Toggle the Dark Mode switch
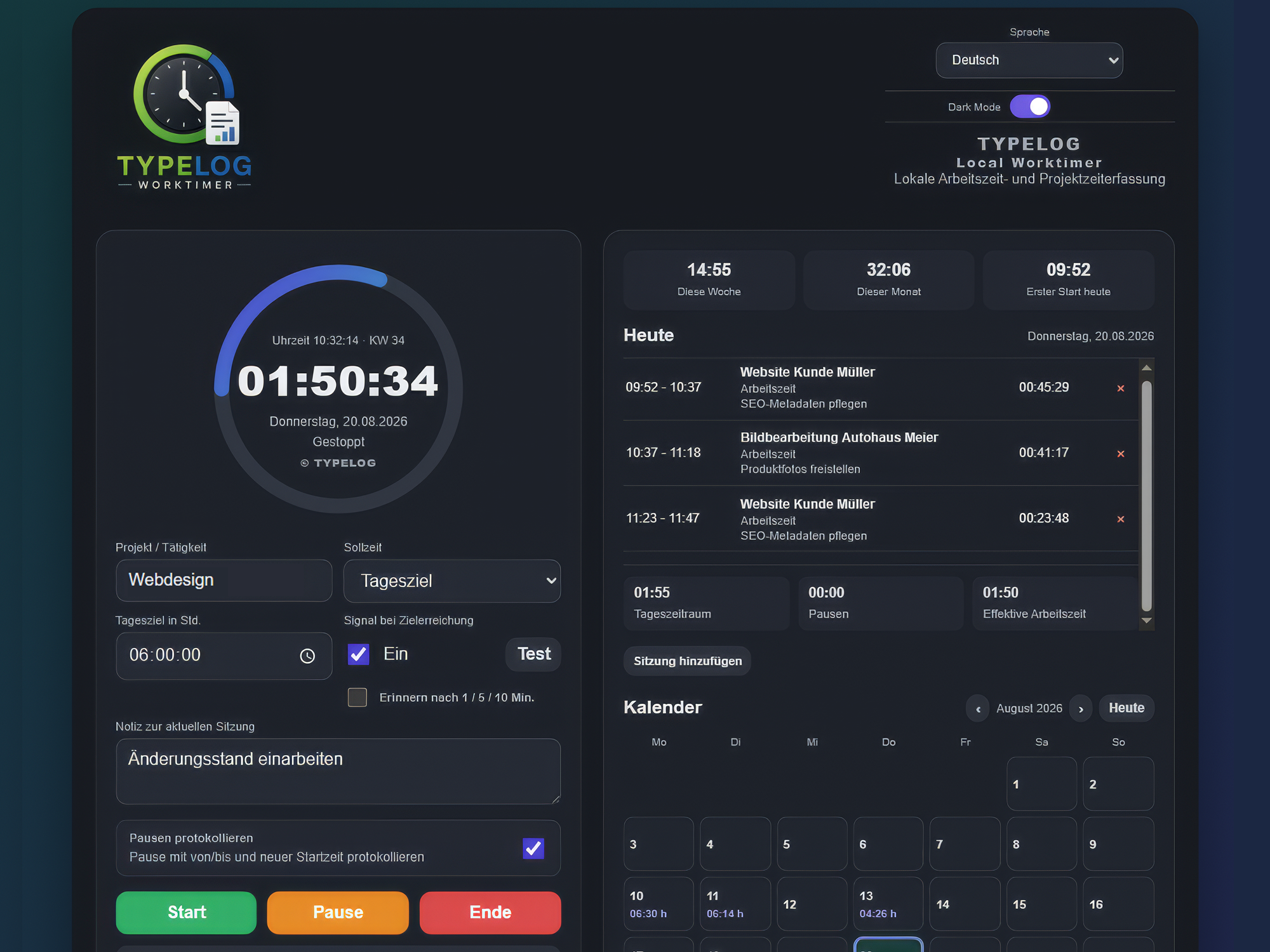The width and height of the screenshot is (1270, 952). point(1030,107)
